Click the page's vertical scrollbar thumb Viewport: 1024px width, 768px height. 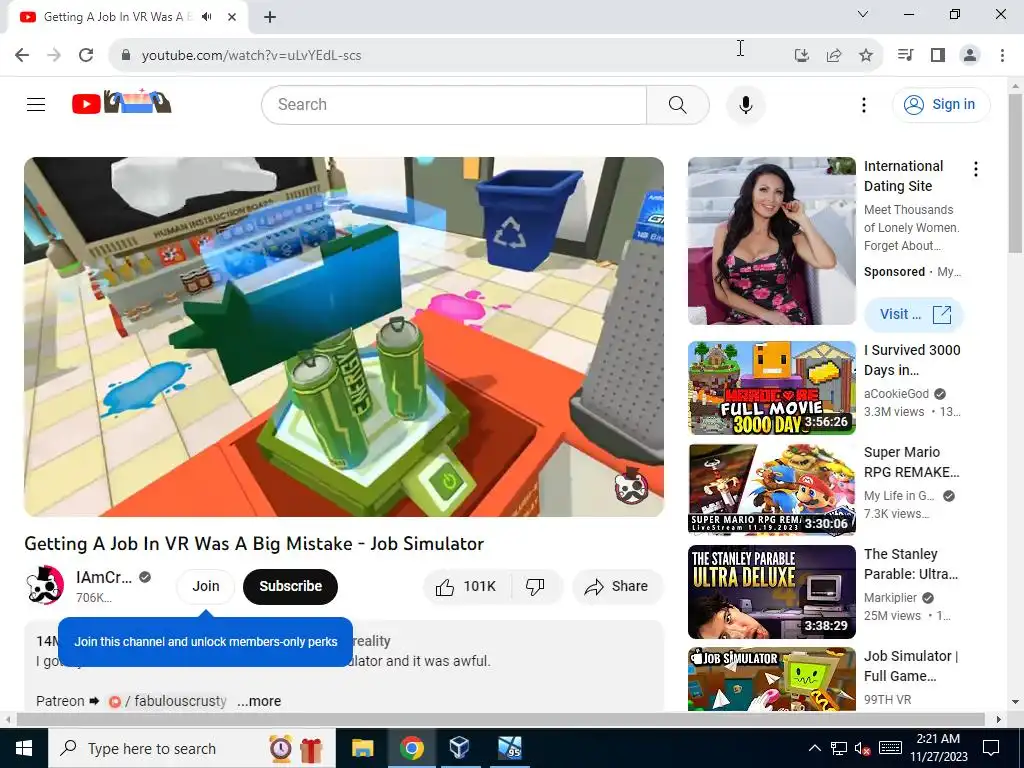coord(1015,173)
